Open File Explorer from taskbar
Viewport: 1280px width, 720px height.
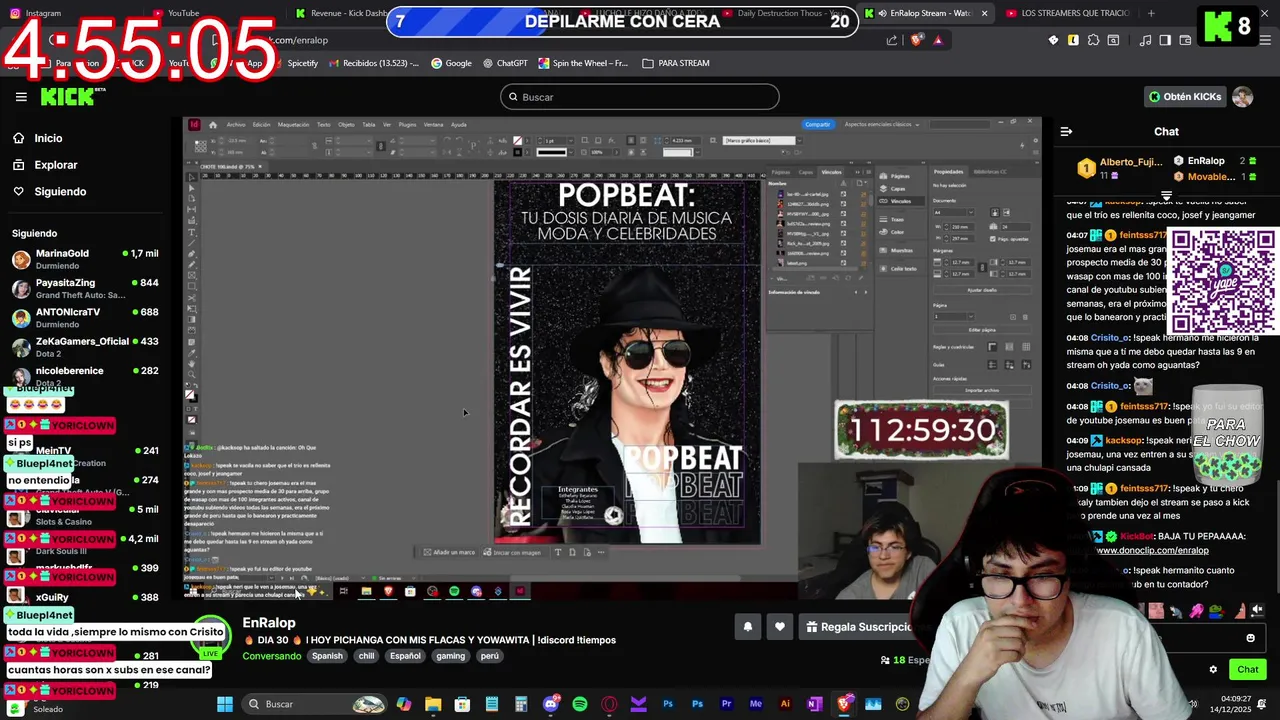[433, 704]
